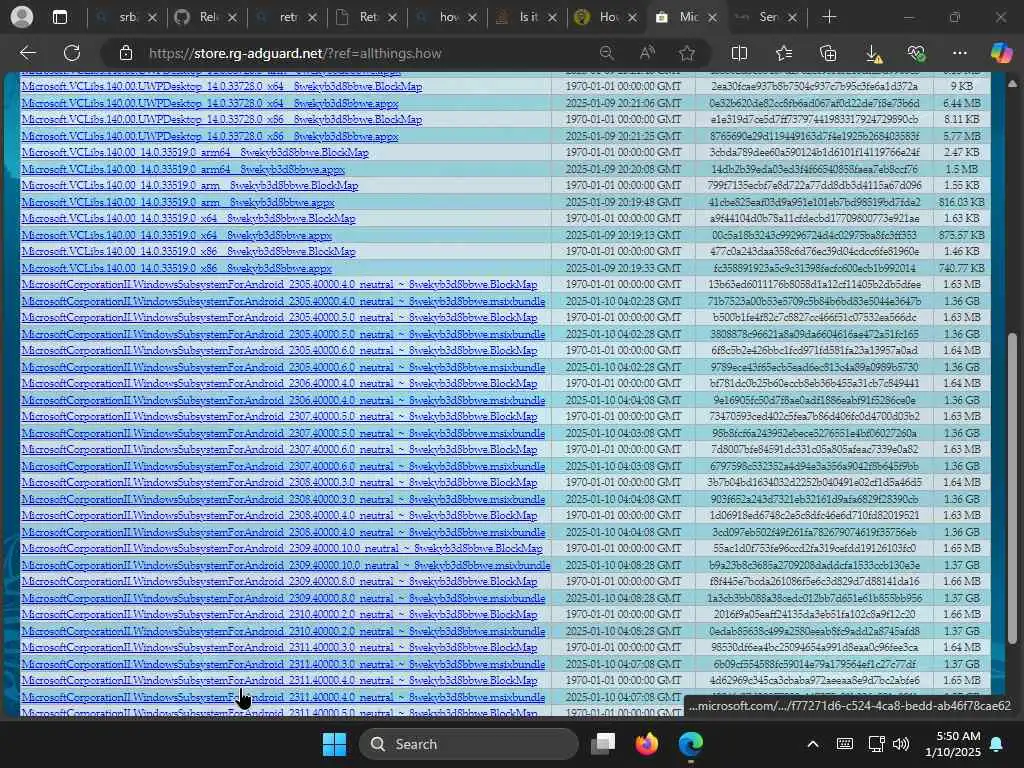
Task: Open the Favorites list icon
Action: tap(784, 53)
